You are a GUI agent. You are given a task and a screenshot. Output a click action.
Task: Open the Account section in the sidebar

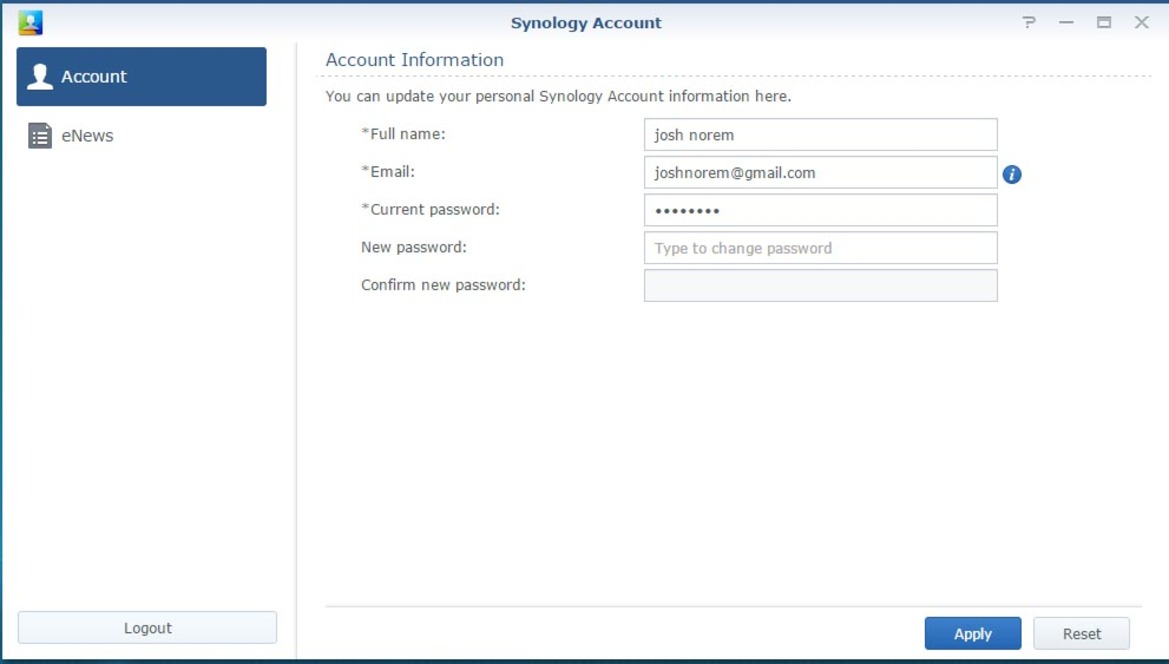tap(142, 77)
